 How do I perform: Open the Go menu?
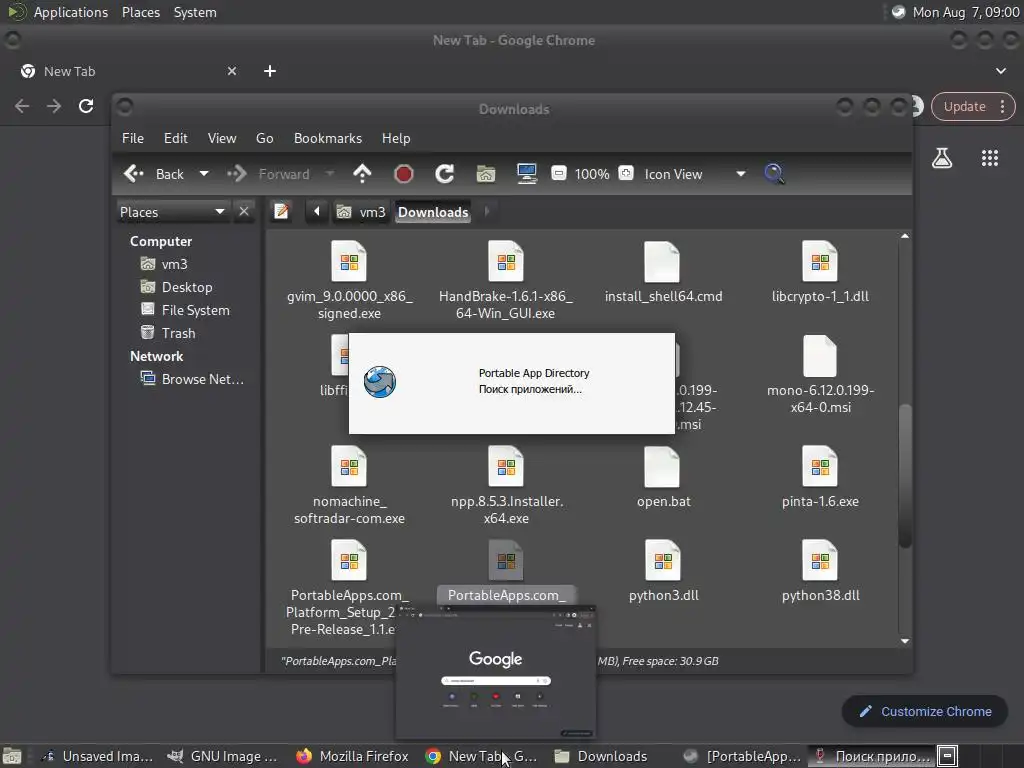tap(264, 138)
